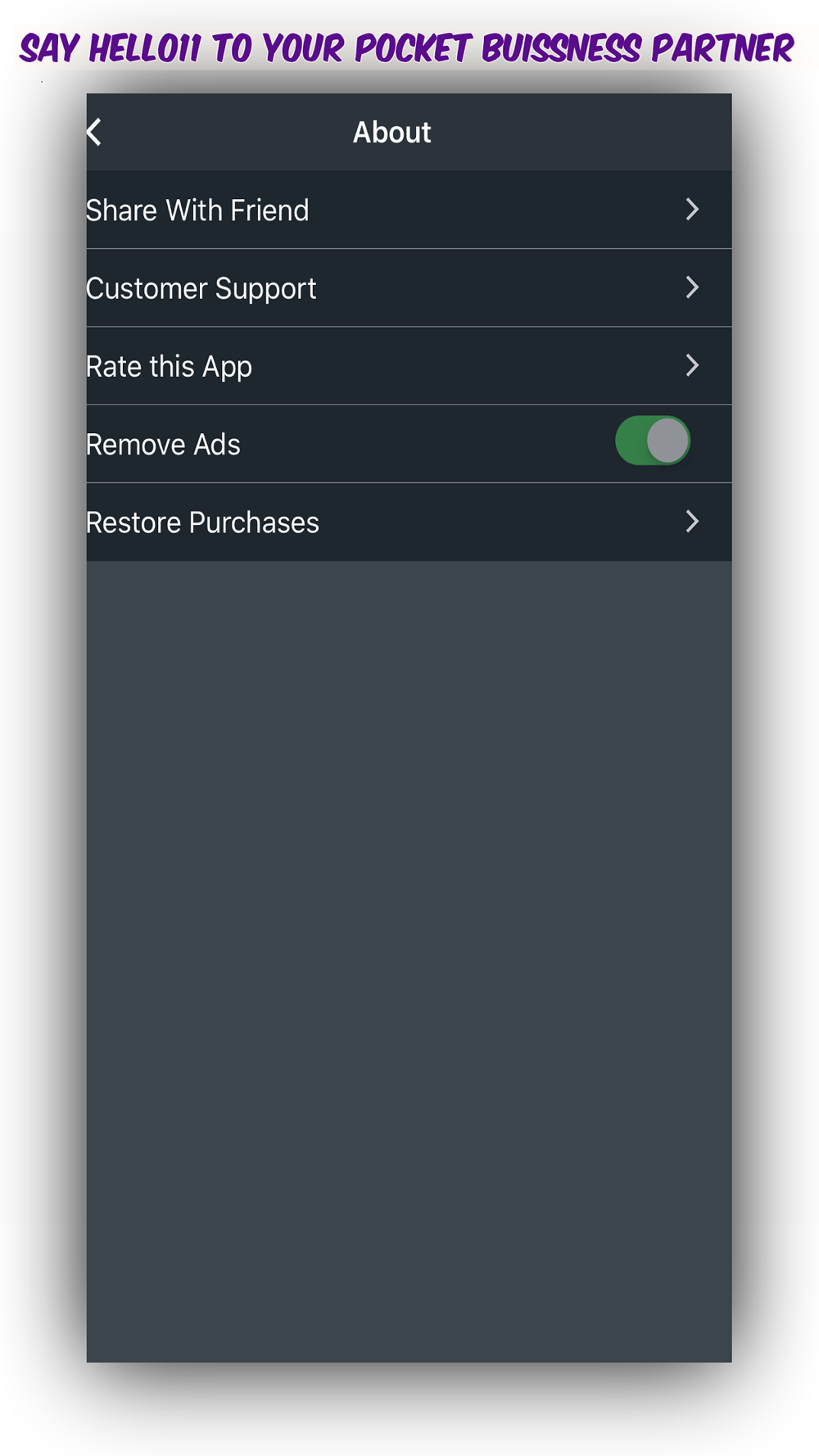This screenshot has width=819, height=1456.
Task: Click the About page title
Action: coord(391,133)
